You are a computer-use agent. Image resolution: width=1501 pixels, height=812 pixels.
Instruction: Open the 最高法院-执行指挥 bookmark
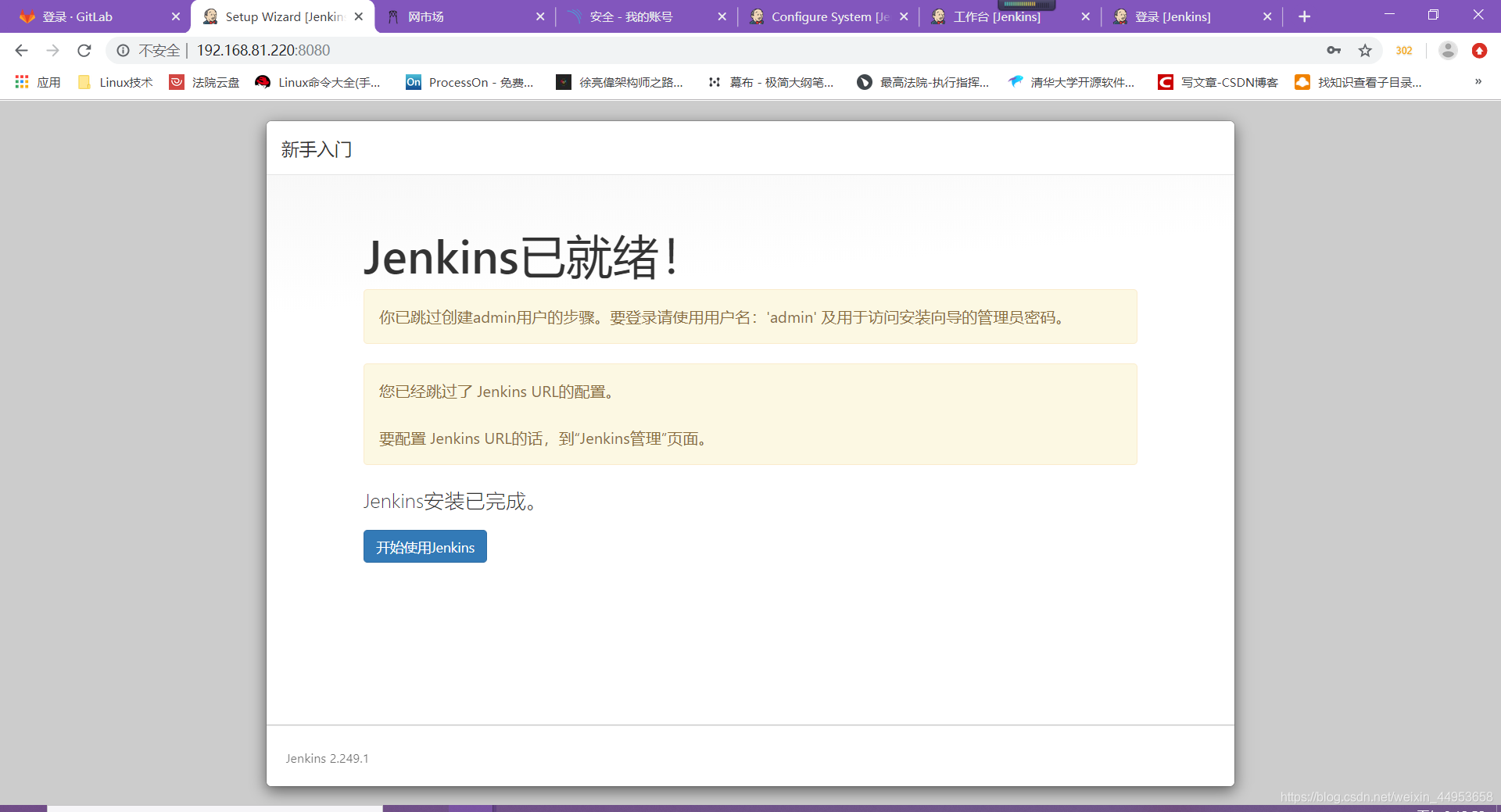[922, 82]
